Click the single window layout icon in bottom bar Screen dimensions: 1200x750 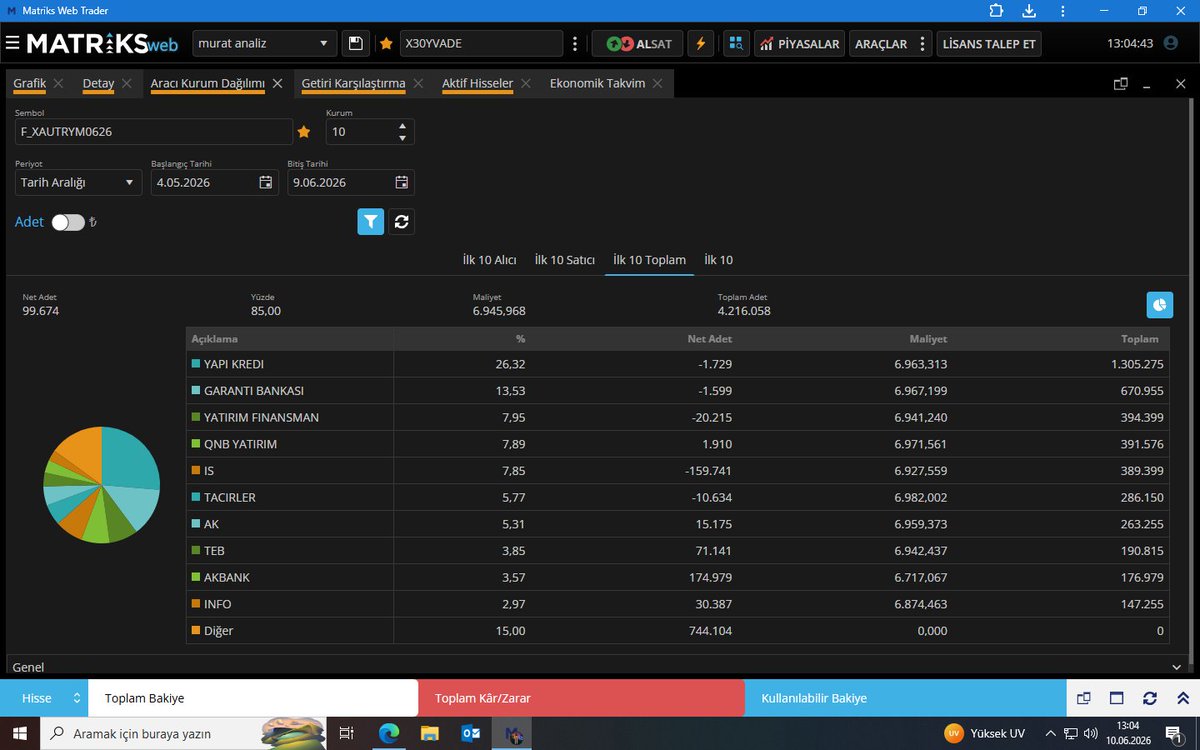pos(1117,698)
